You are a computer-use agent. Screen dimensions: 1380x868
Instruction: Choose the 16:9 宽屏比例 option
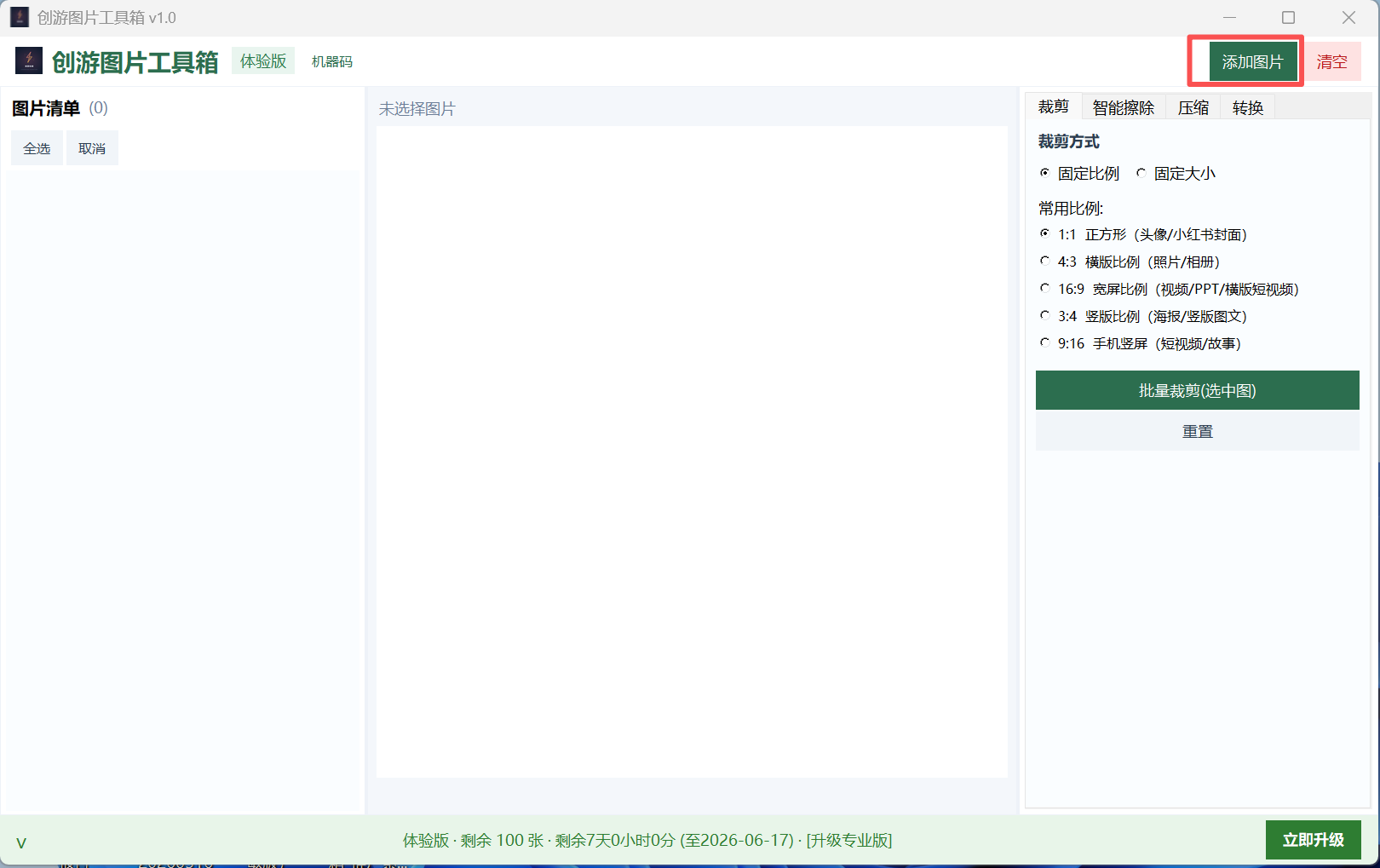(x=1170, y=289)
